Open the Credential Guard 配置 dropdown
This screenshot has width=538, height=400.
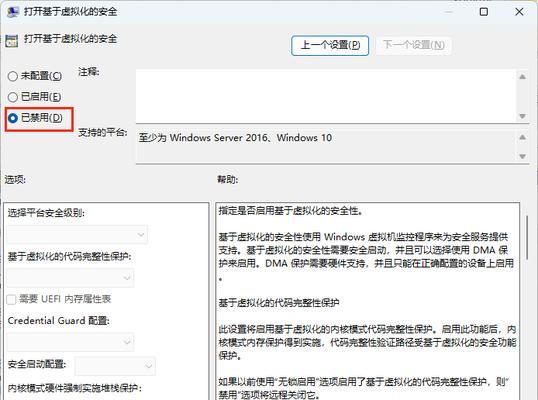tap(70, 342)
